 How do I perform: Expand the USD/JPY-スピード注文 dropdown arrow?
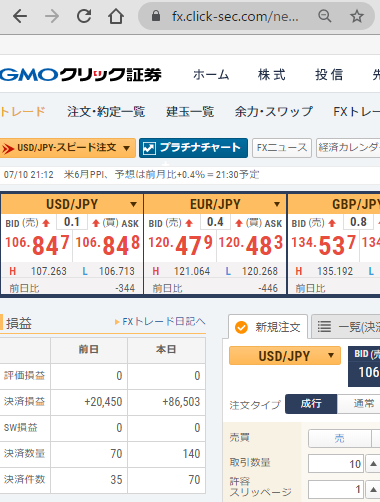[126, 148]
